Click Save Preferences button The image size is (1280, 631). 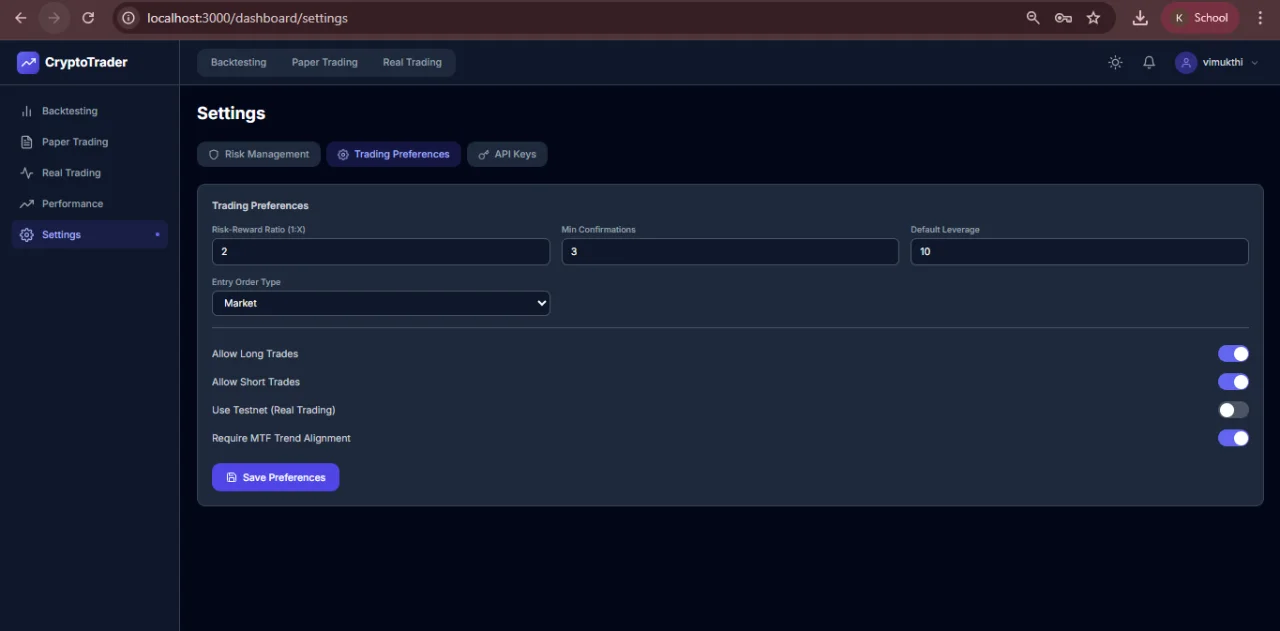click(276, 478)
